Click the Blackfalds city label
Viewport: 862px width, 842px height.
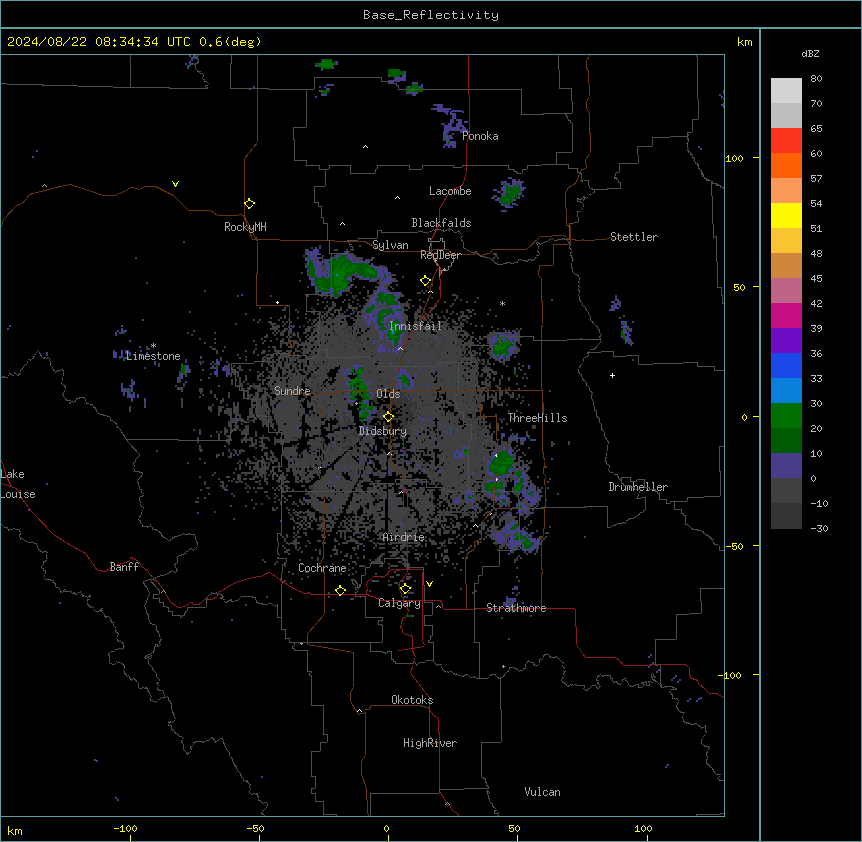click(x=441, y=223)
